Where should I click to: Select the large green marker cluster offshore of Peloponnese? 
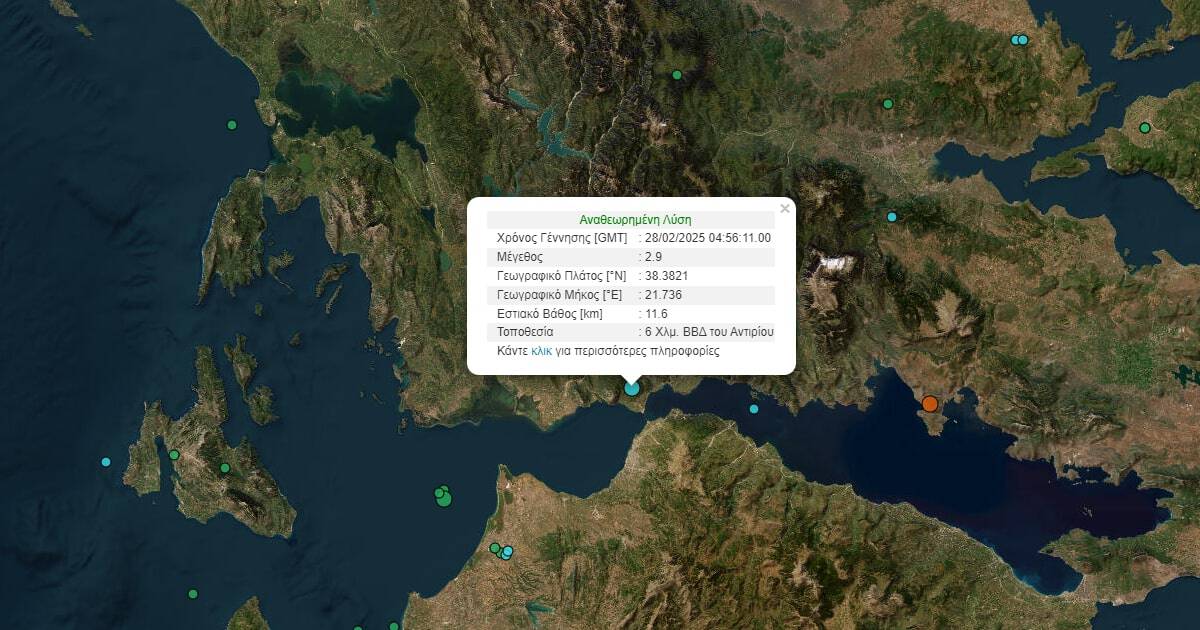443,496
